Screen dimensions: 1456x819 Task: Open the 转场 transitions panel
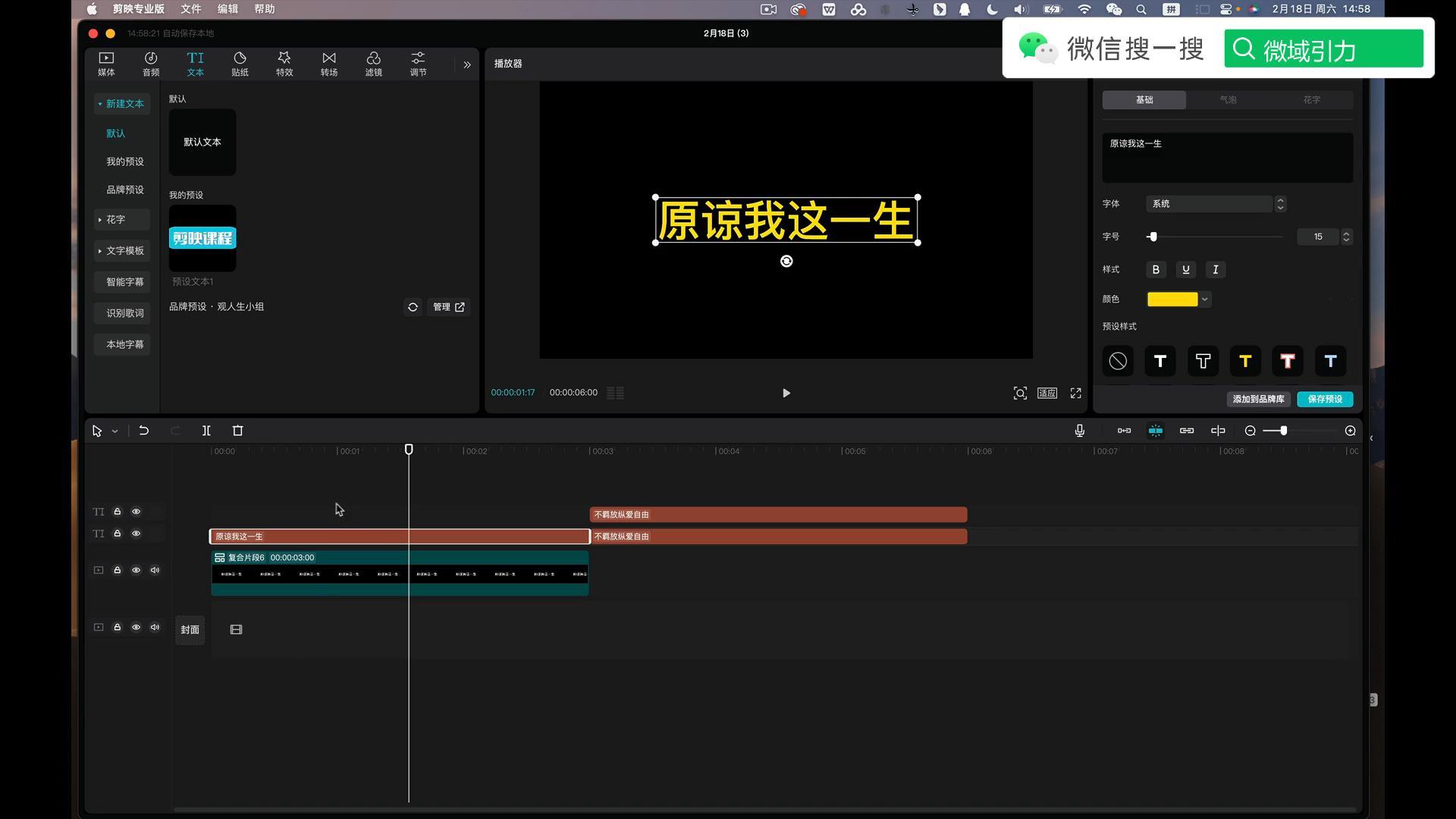click(329, 64)
